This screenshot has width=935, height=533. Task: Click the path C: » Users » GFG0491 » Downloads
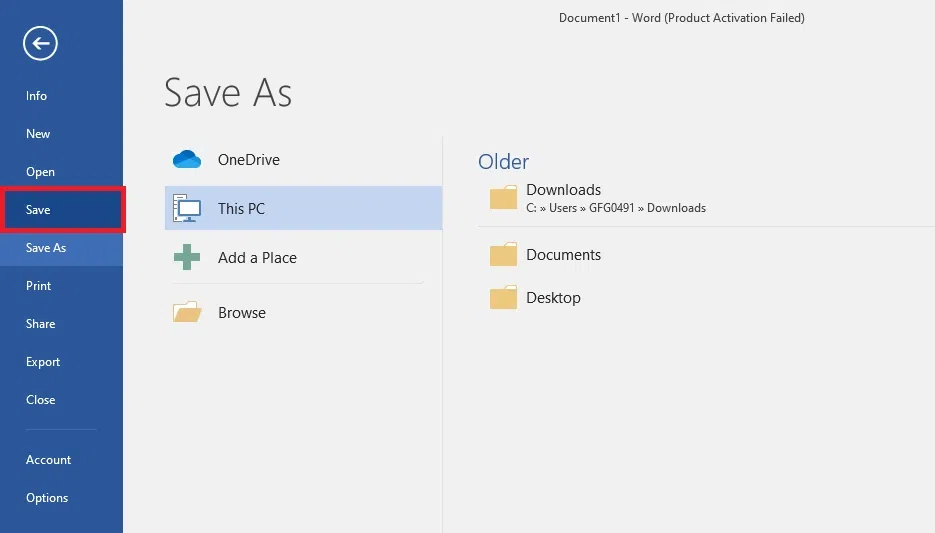(x=616, y=208)
